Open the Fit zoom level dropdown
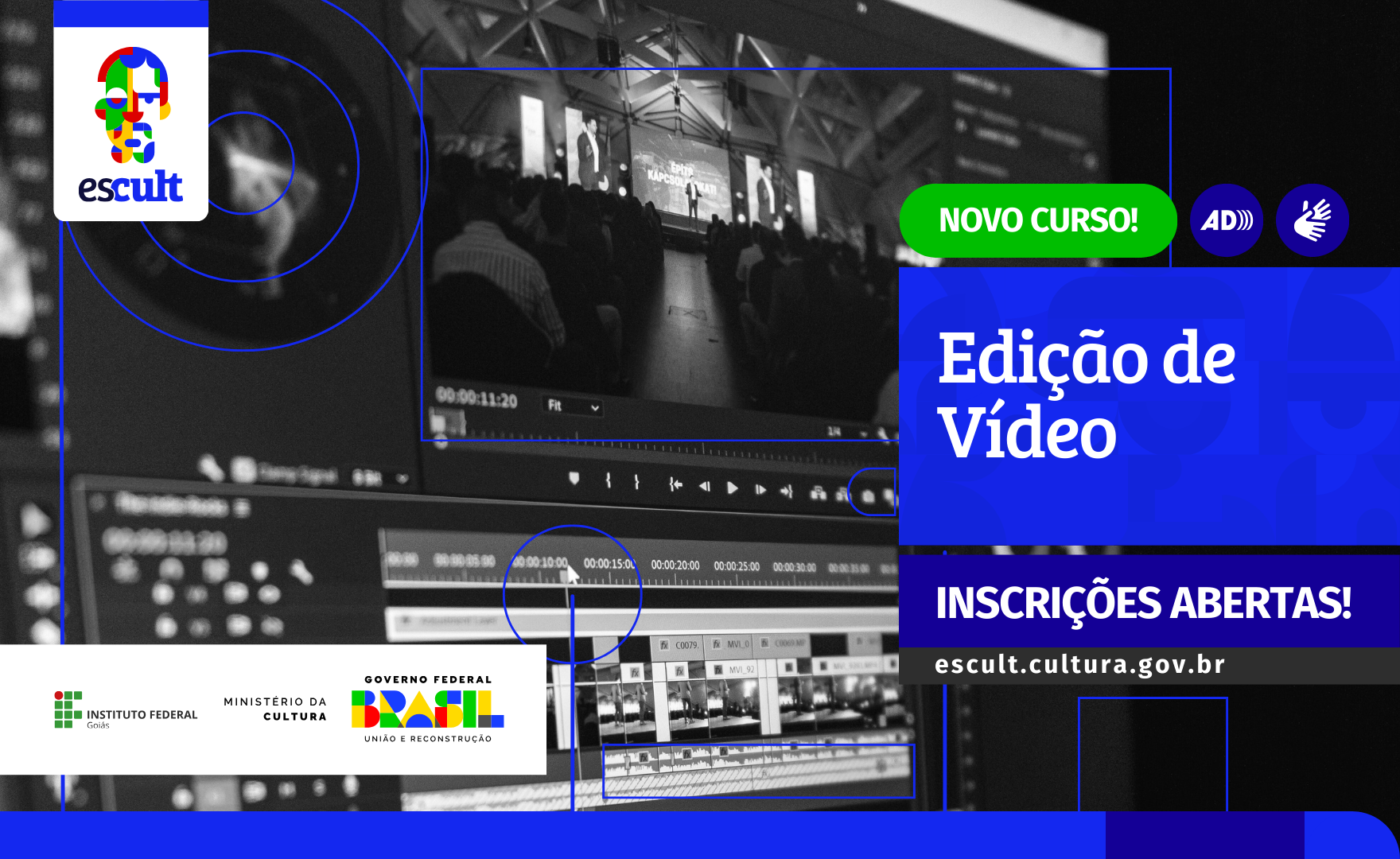Screen dimensions: 1400x859 pos(573,406)
